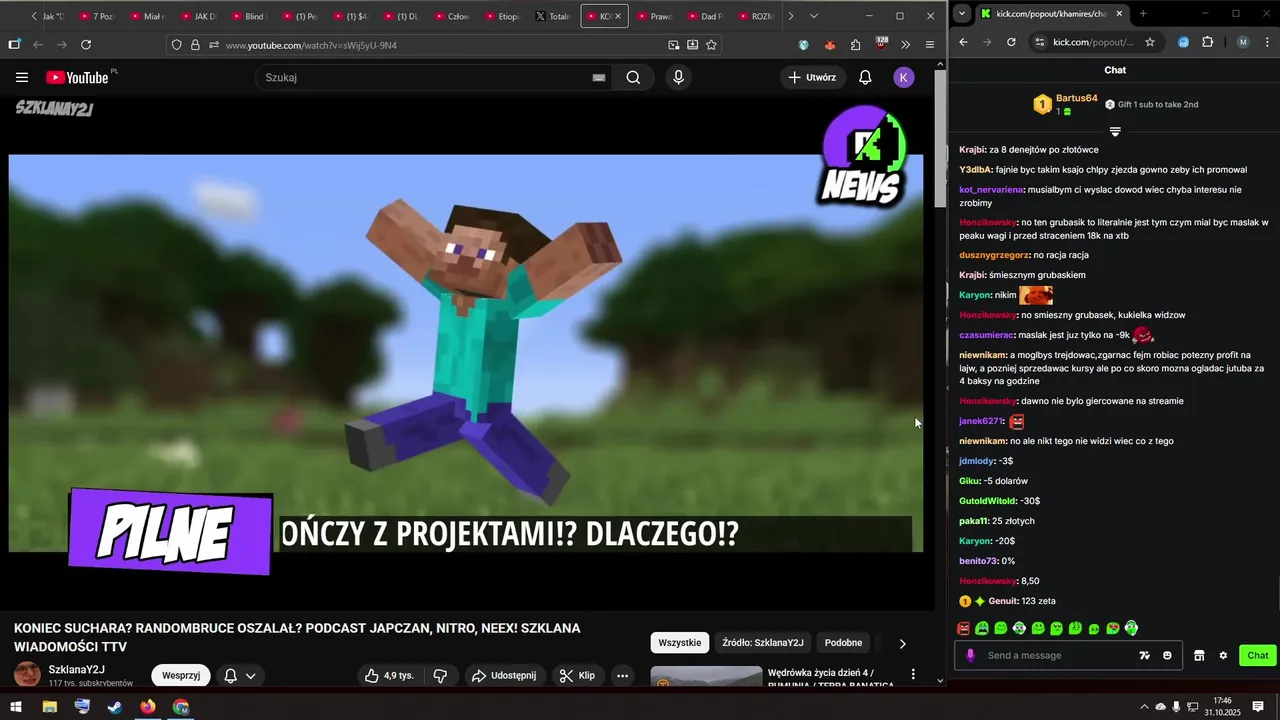
Task: Open Firefox extensions puzzle icon
Action: tap(855, 45)
